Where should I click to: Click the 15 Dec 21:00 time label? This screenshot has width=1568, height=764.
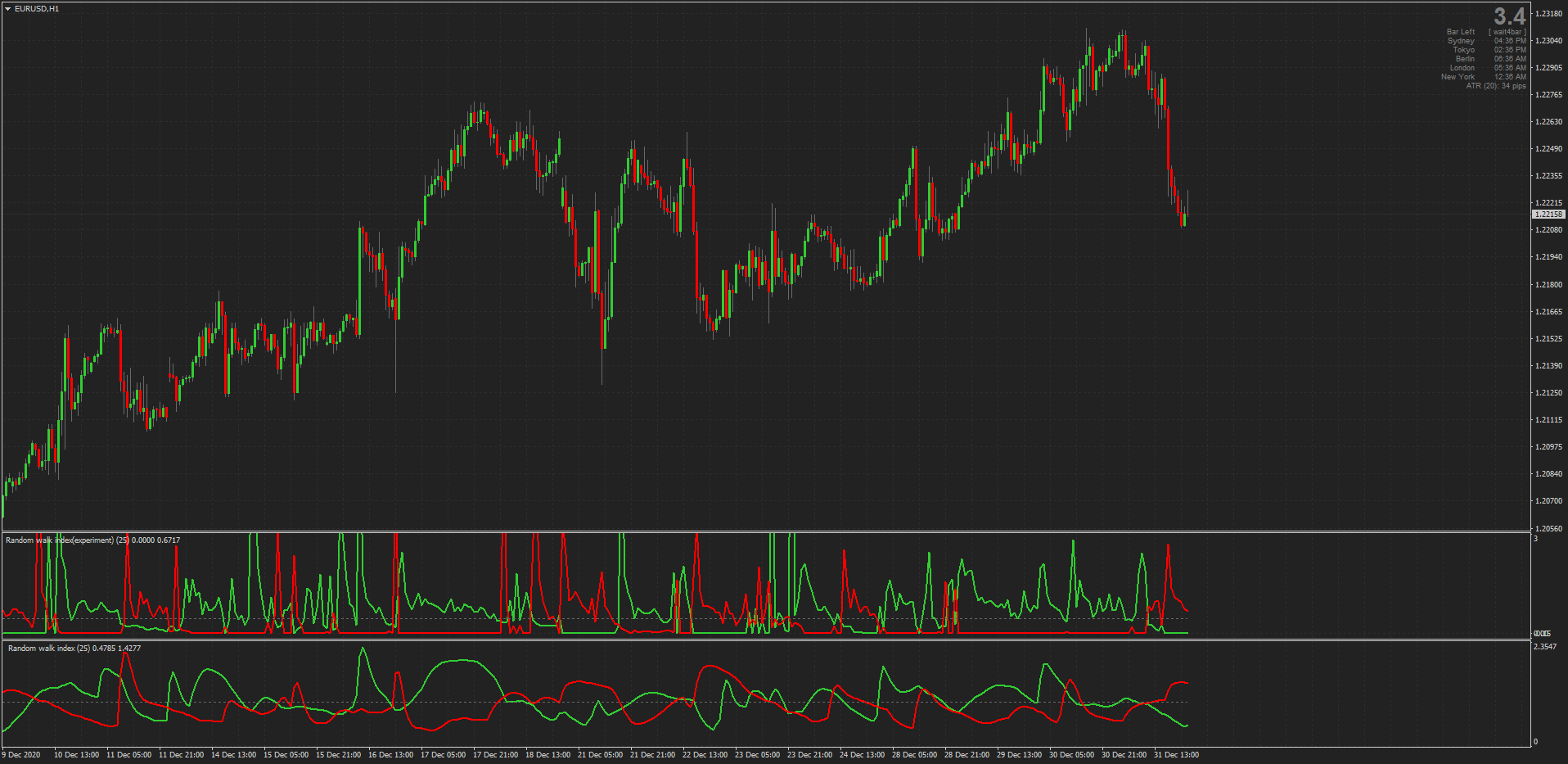(x=339, y=755)
